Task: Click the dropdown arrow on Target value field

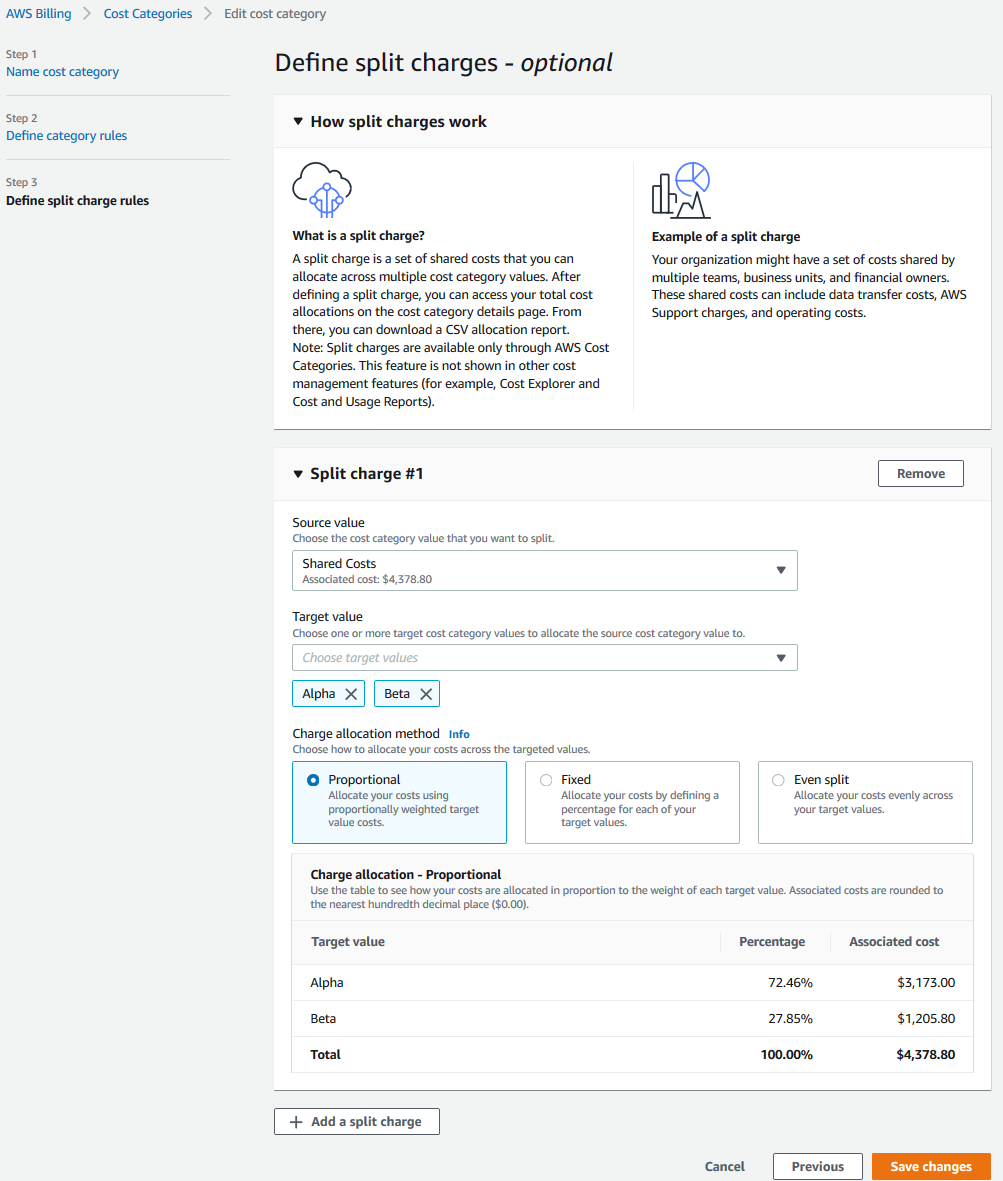Action: [x=781, y=657]
